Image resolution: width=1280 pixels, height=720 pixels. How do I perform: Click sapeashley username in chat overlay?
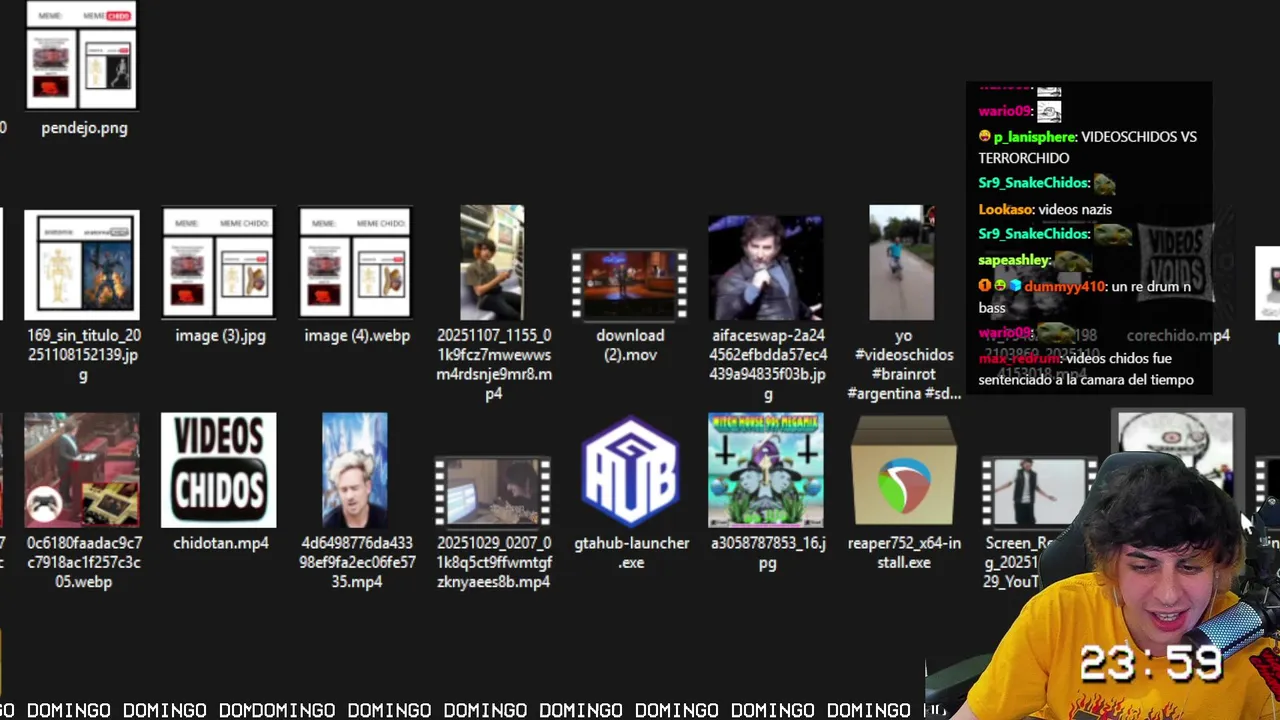coord(1014,260)
